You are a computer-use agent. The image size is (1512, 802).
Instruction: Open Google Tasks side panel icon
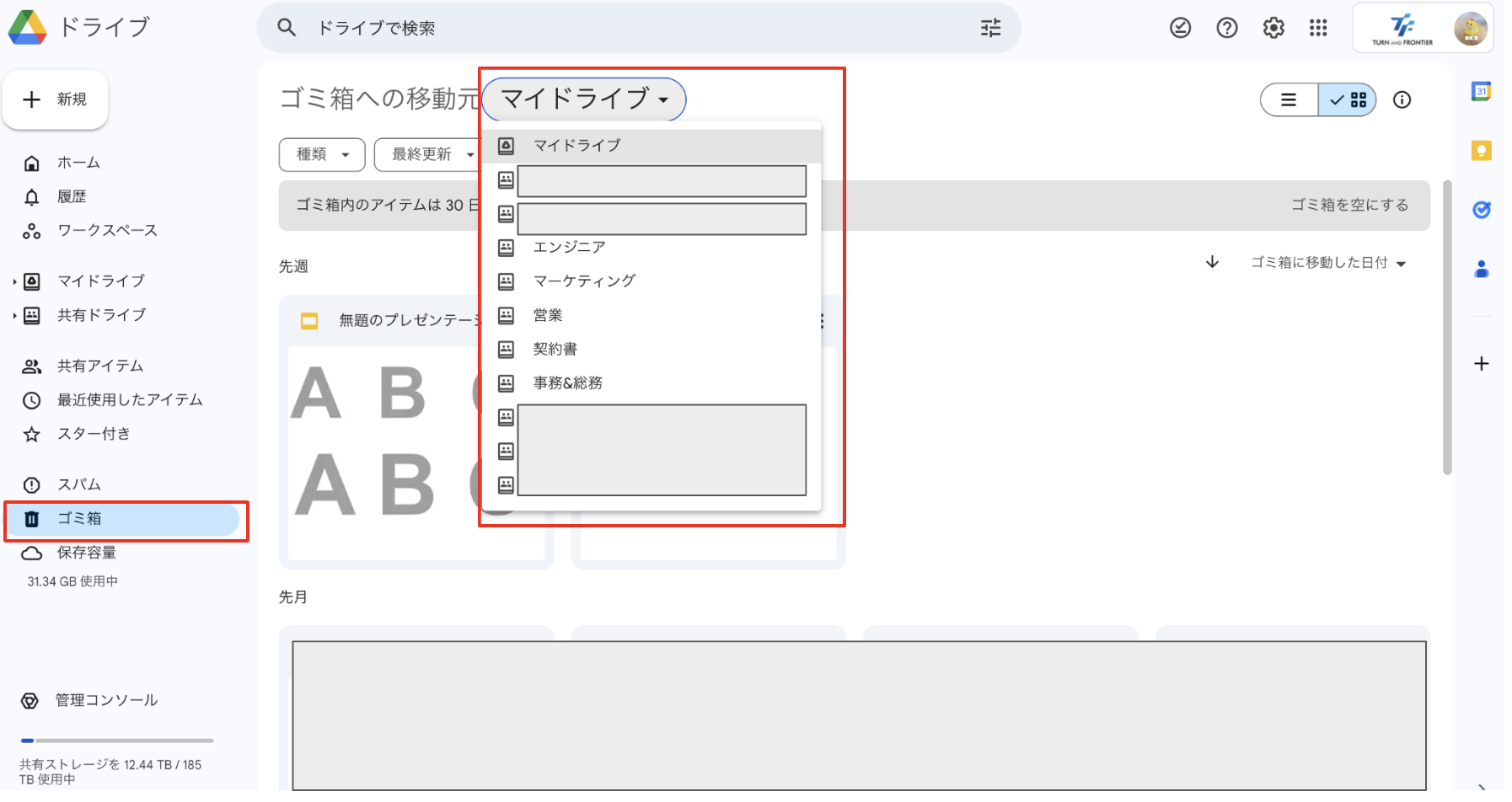pyautogui.click(x=1481, y=210)
